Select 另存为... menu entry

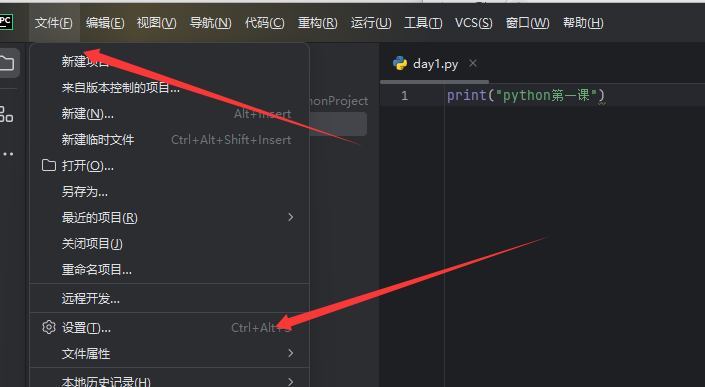170,192
